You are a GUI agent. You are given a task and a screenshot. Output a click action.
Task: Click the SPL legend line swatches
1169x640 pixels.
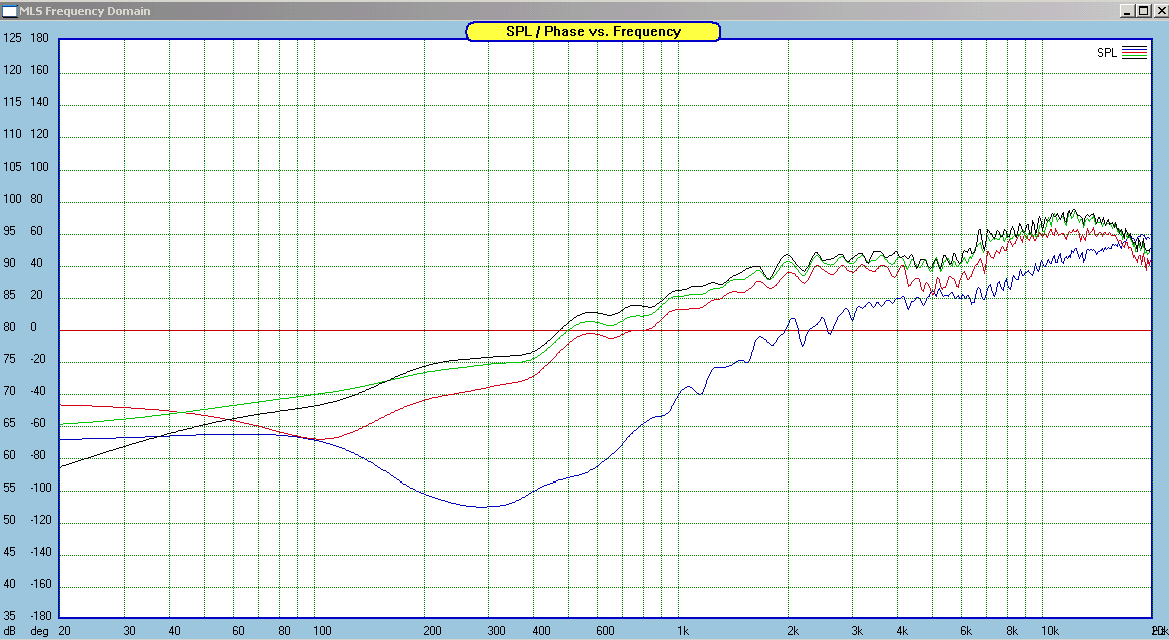1134,52
